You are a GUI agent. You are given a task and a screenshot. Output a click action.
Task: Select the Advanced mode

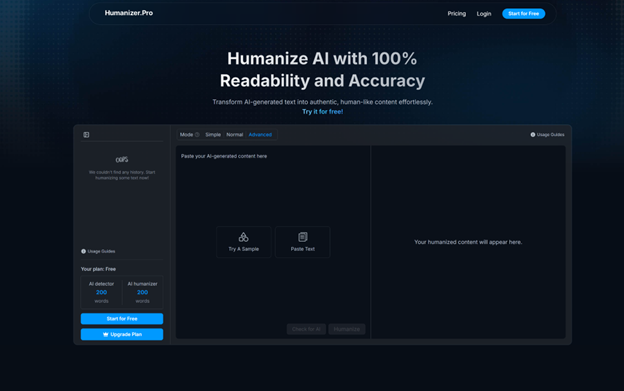pos(260,135)
